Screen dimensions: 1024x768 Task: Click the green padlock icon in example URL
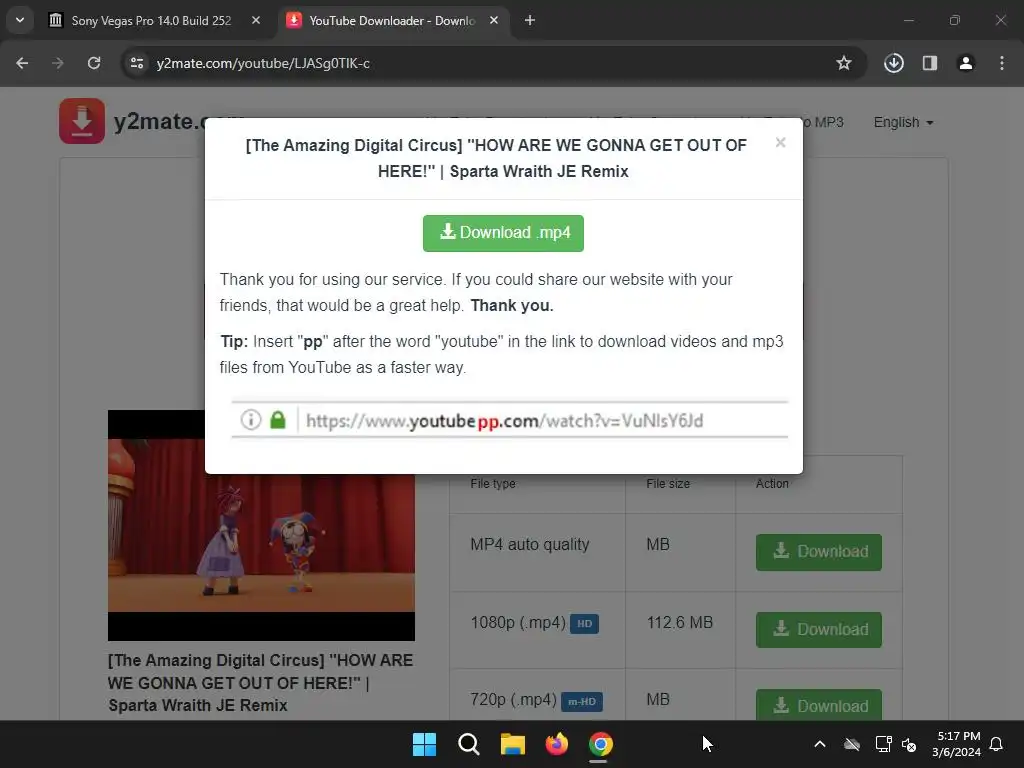click(x=278, y=420)
